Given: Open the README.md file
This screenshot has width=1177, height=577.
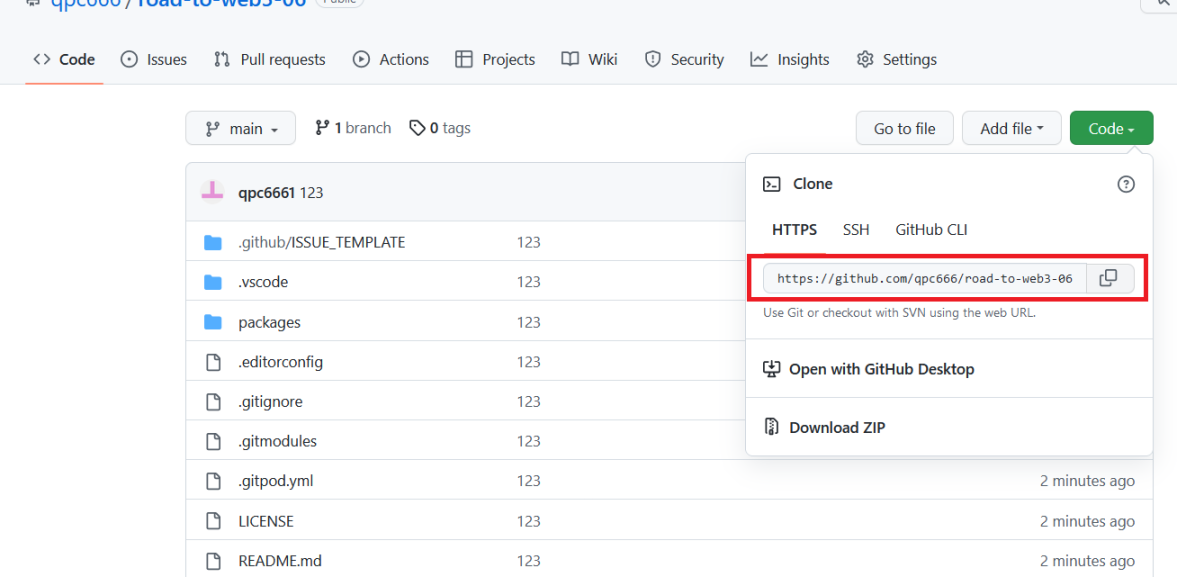Looking at the screenshot, I should coord(280,560).
